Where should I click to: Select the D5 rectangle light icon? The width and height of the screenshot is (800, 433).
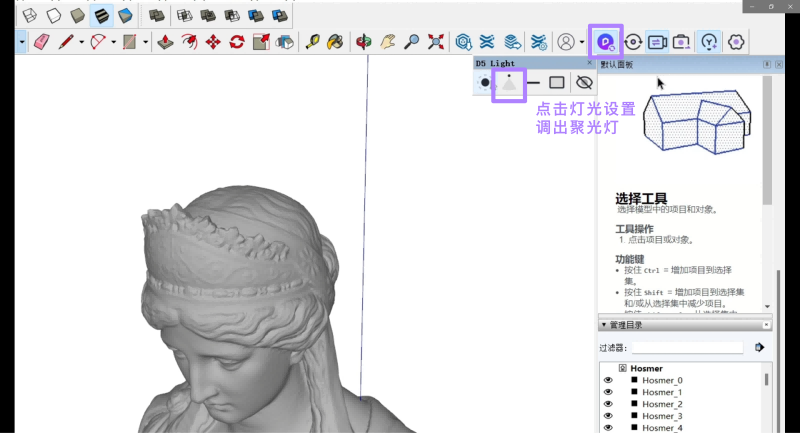point(557,83)
